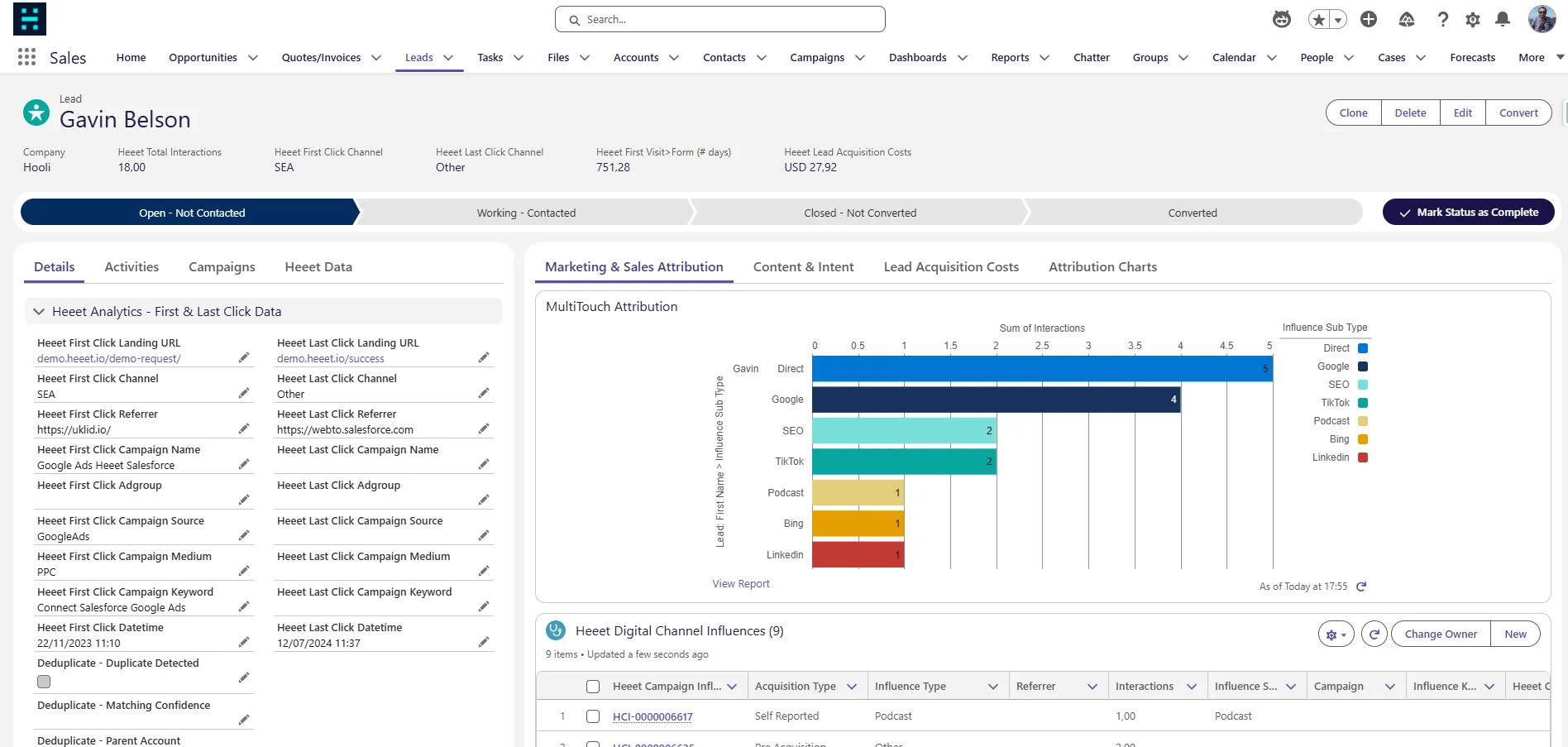The width and height of the screenshot is (1568, 747).
Task: Edit Heeet Last Click Landing URL pencil
Action: [484, 357]
